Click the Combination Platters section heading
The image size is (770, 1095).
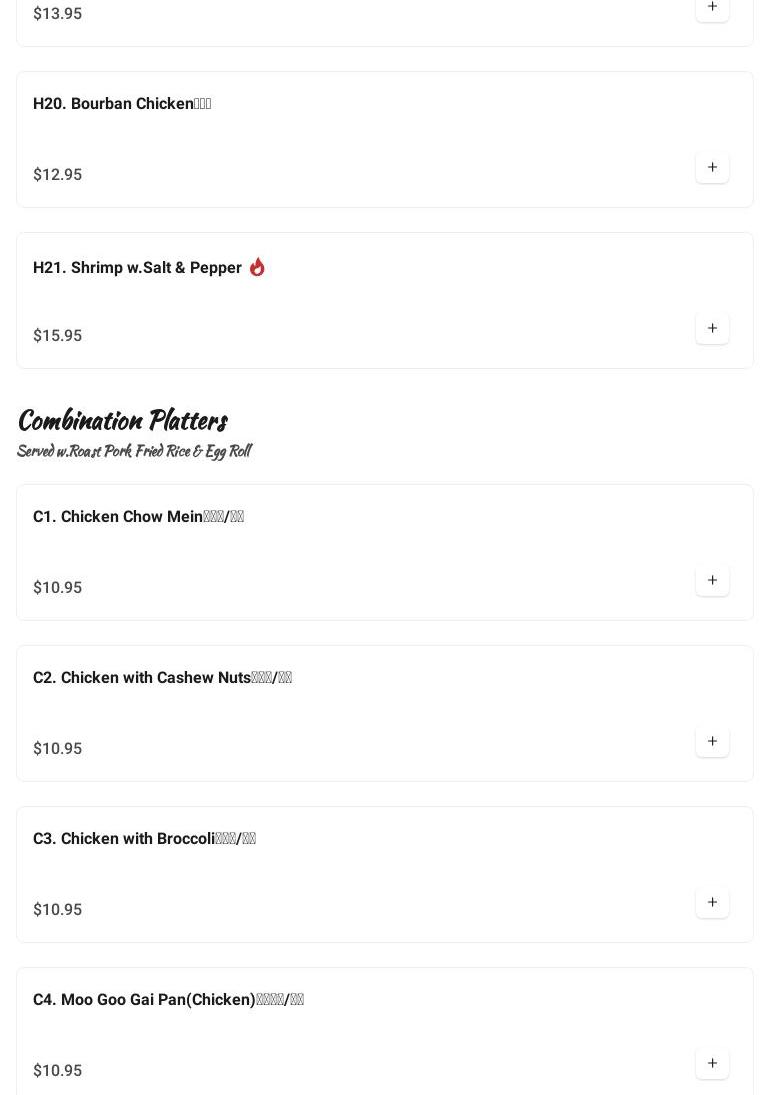[122, 420]
